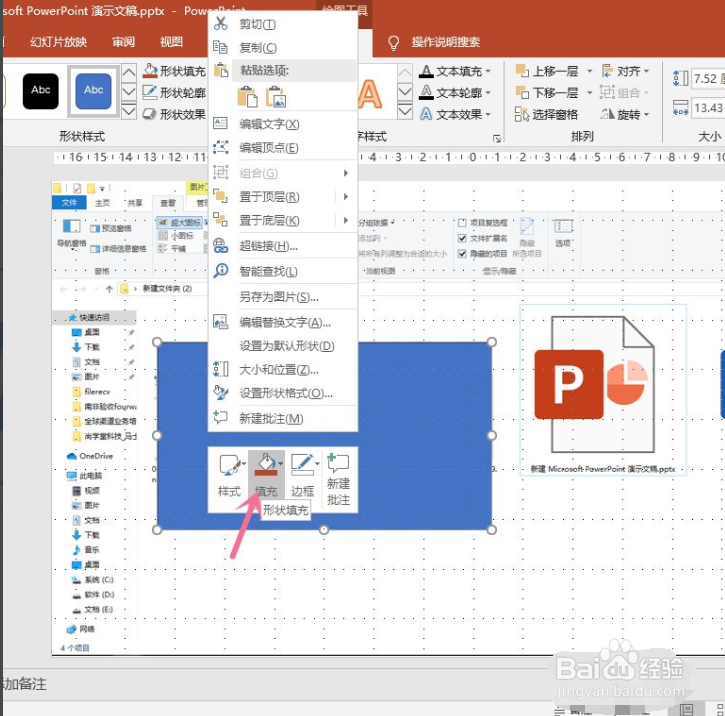The image size is (725, 716).
Task: Choose 编辑文字(X) menu entry
Action: (x=283, y=124)
